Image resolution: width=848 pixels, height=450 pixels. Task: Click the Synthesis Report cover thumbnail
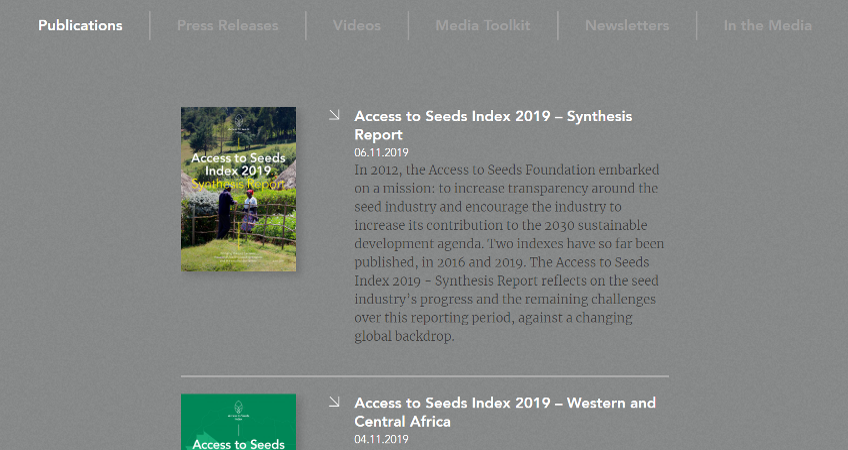point(238,189)
